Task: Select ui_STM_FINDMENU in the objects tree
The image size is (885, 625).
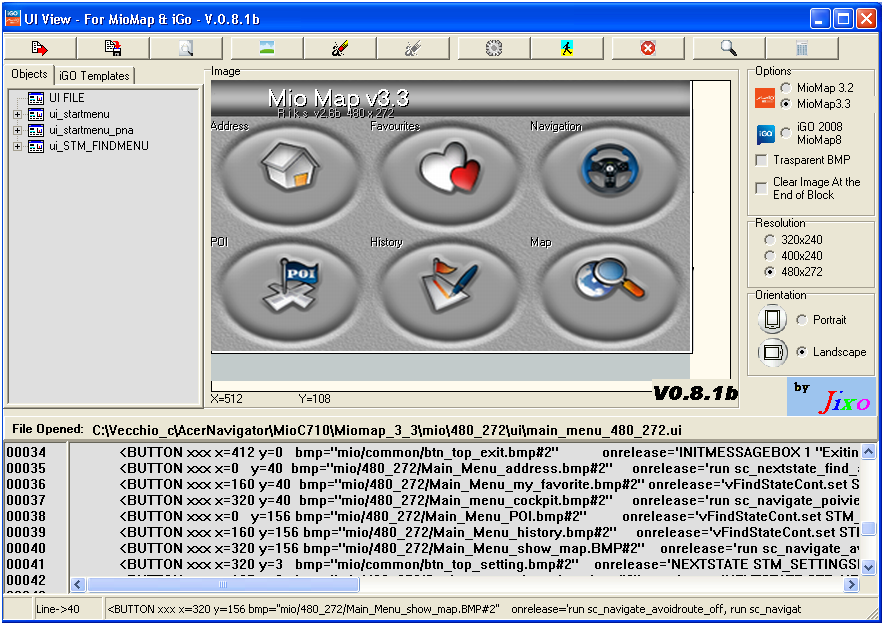Action: (x=99, y=146)
